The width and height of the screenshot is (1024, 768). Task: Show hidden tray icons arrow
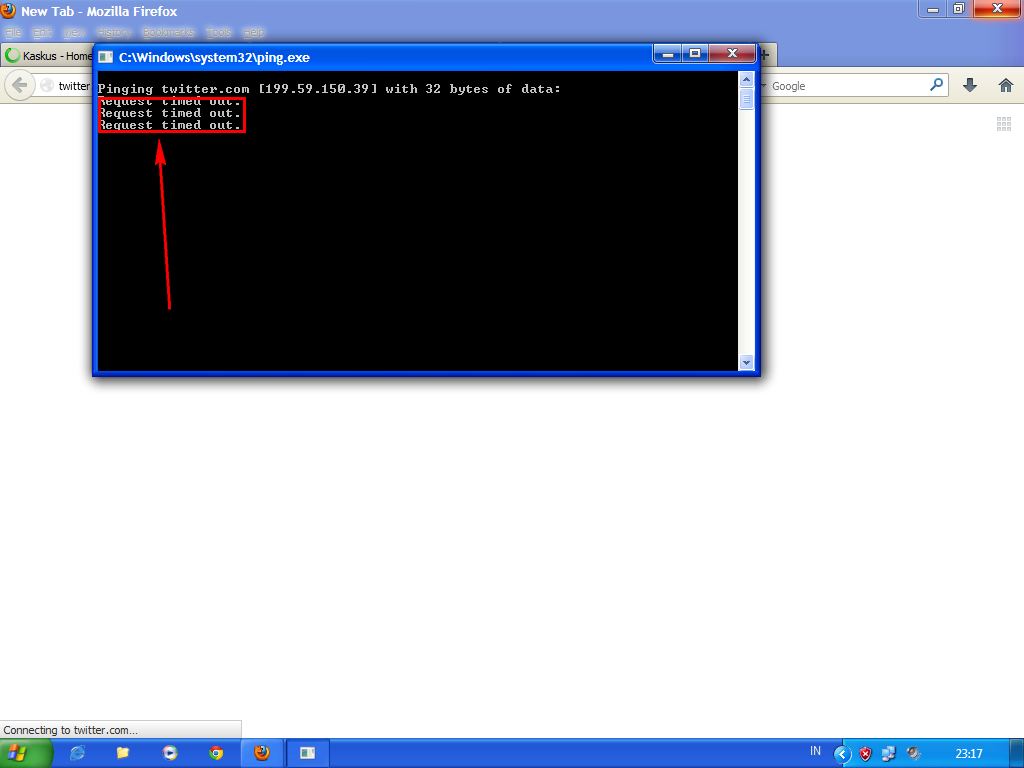point(842,755)
